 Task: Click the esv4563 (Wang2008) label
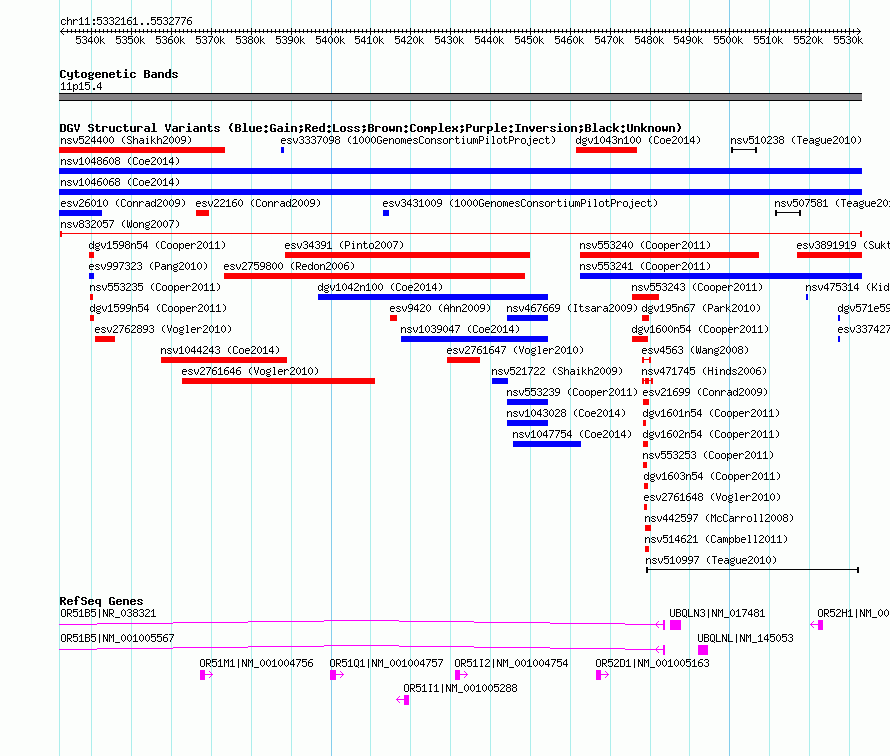point(695,350)
